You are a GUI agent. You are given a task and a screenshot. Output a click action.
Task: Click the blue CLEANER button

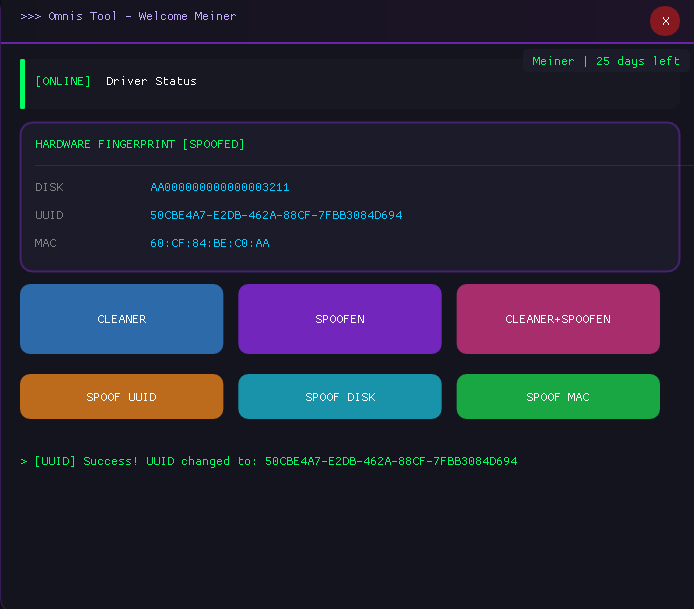pyautogui.click(x=122, y=319)
